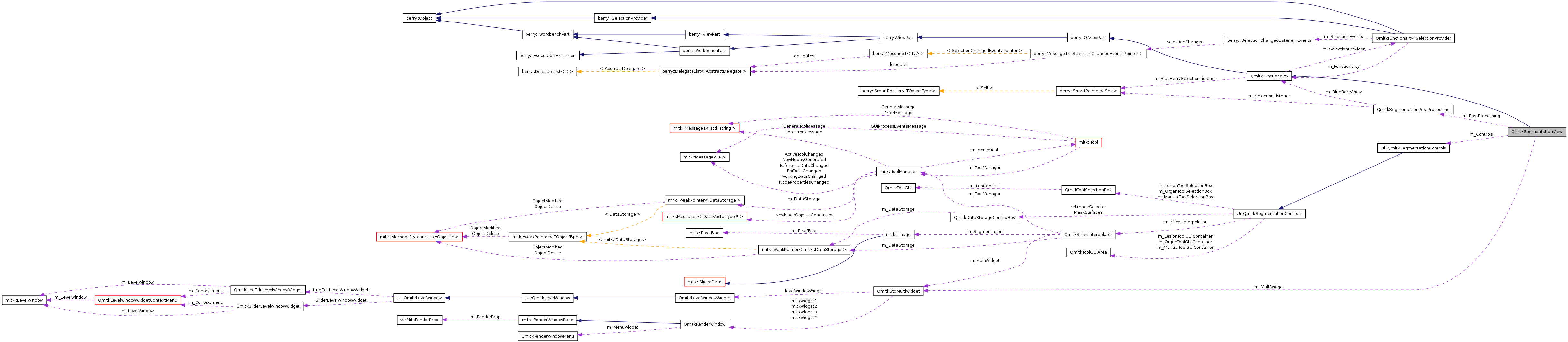The height and width of the screenshot is (342, 1568).
Task: Click the vtkMitkRenderProp node
Action: point(419,319)
